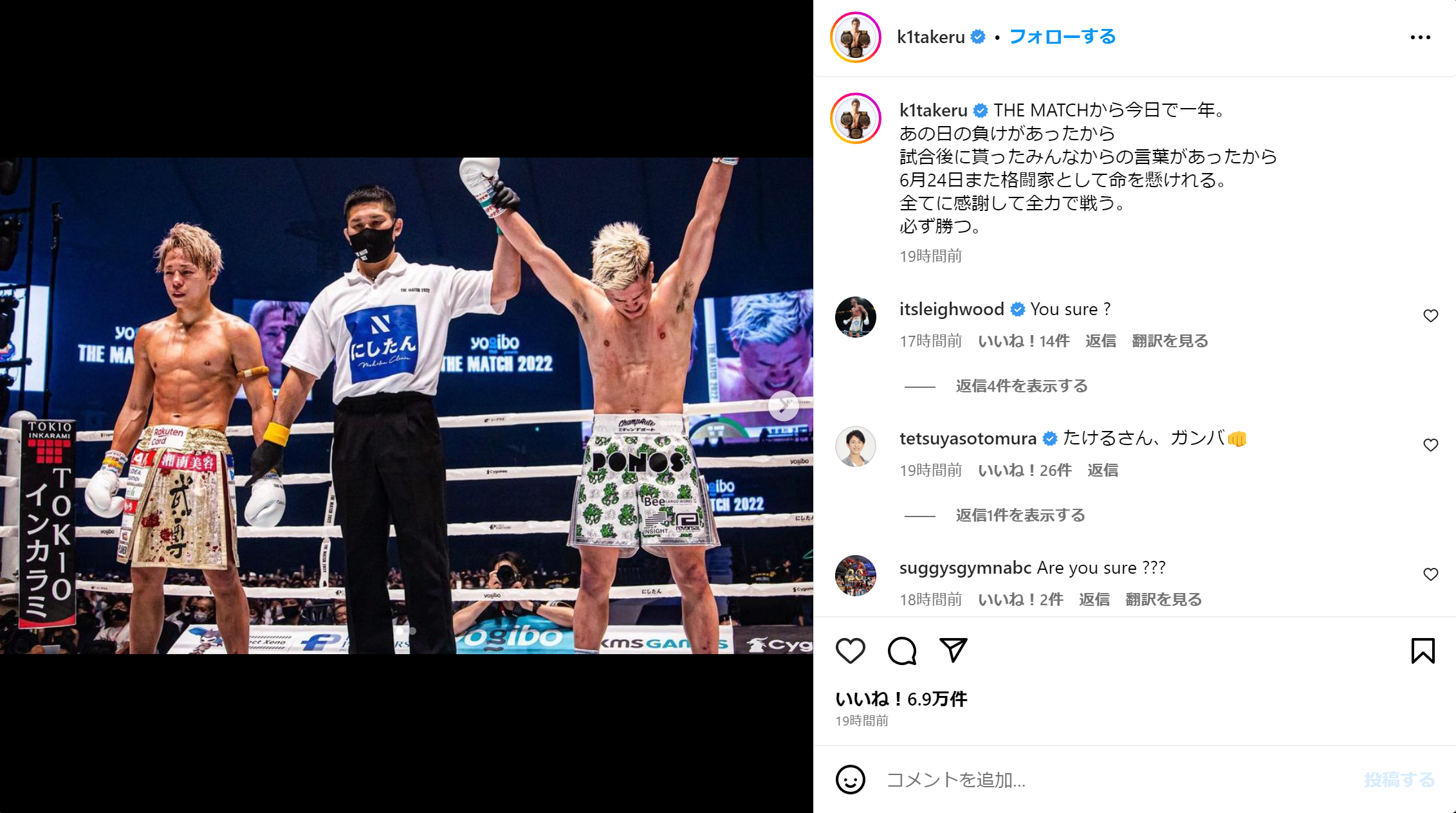This screenshot has width=1456, height=813.
Task: Open the three-dot more options menu
Action: coord(1420,37)
